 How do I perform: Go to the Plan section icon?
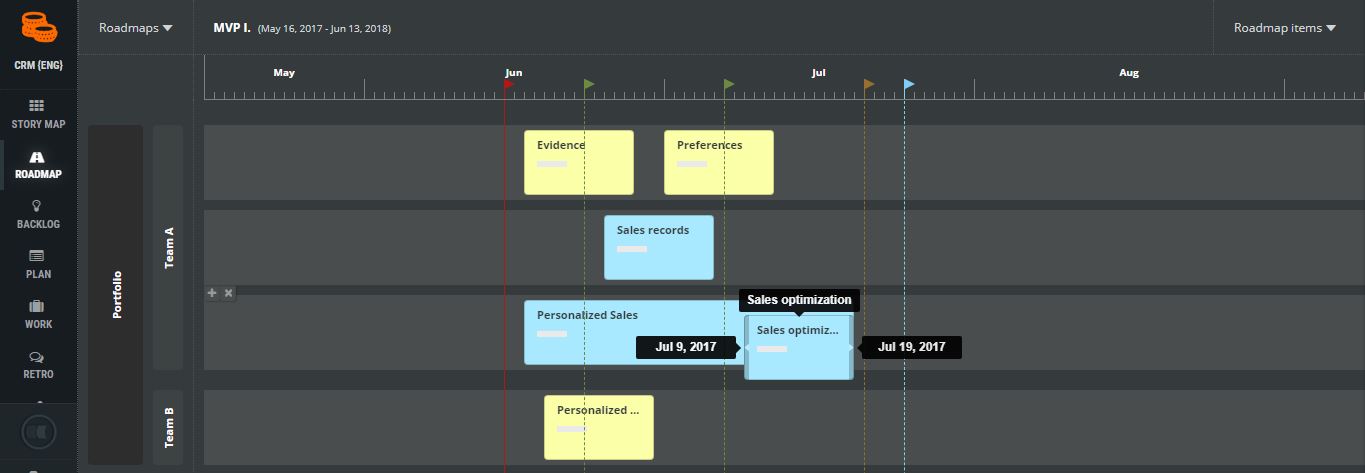click(x=37, y=256)
